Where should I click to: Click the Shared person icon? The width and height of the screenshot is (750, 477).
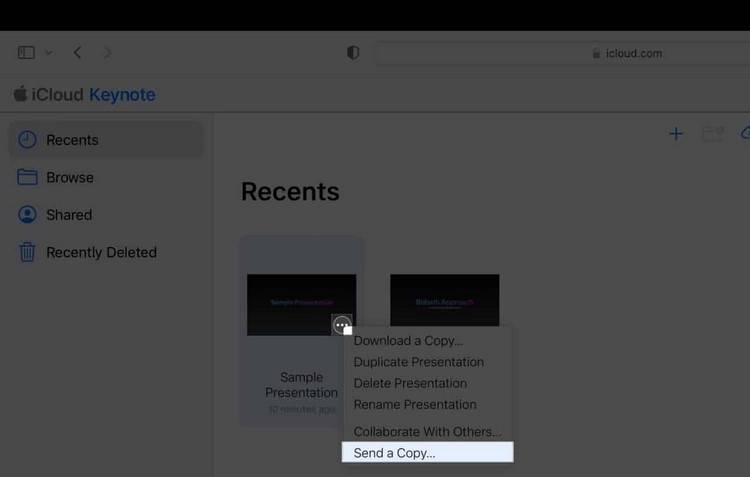click(27, 214)
